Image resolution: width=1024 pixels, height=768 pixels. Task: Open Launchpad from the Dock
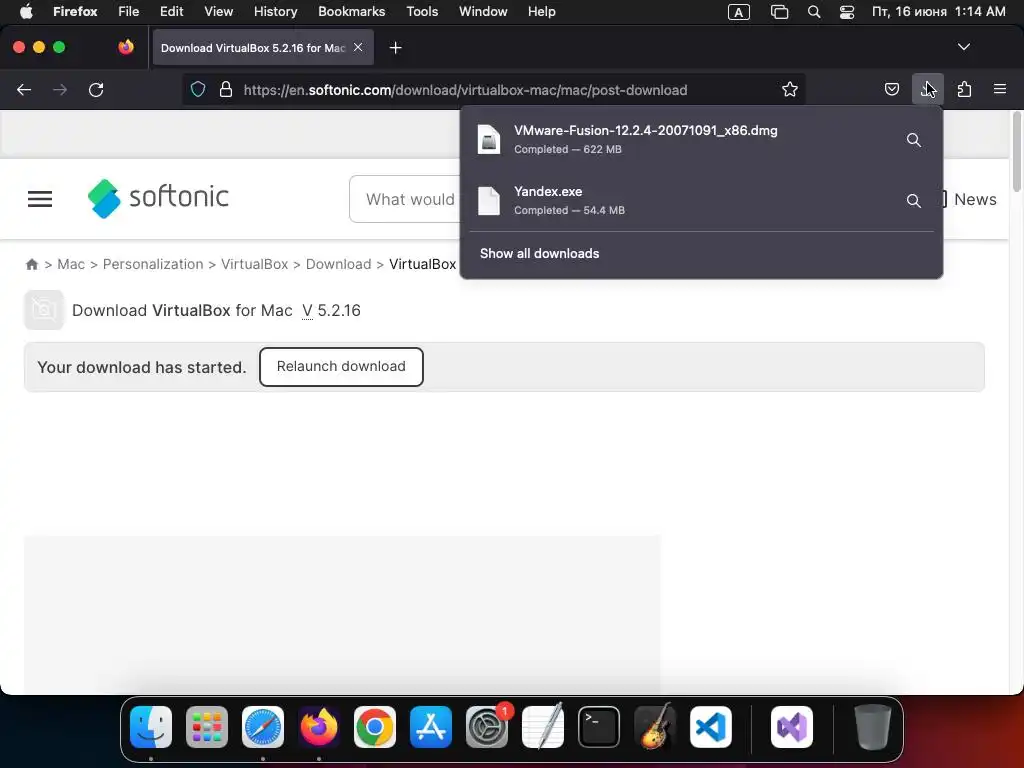(207, 727)
